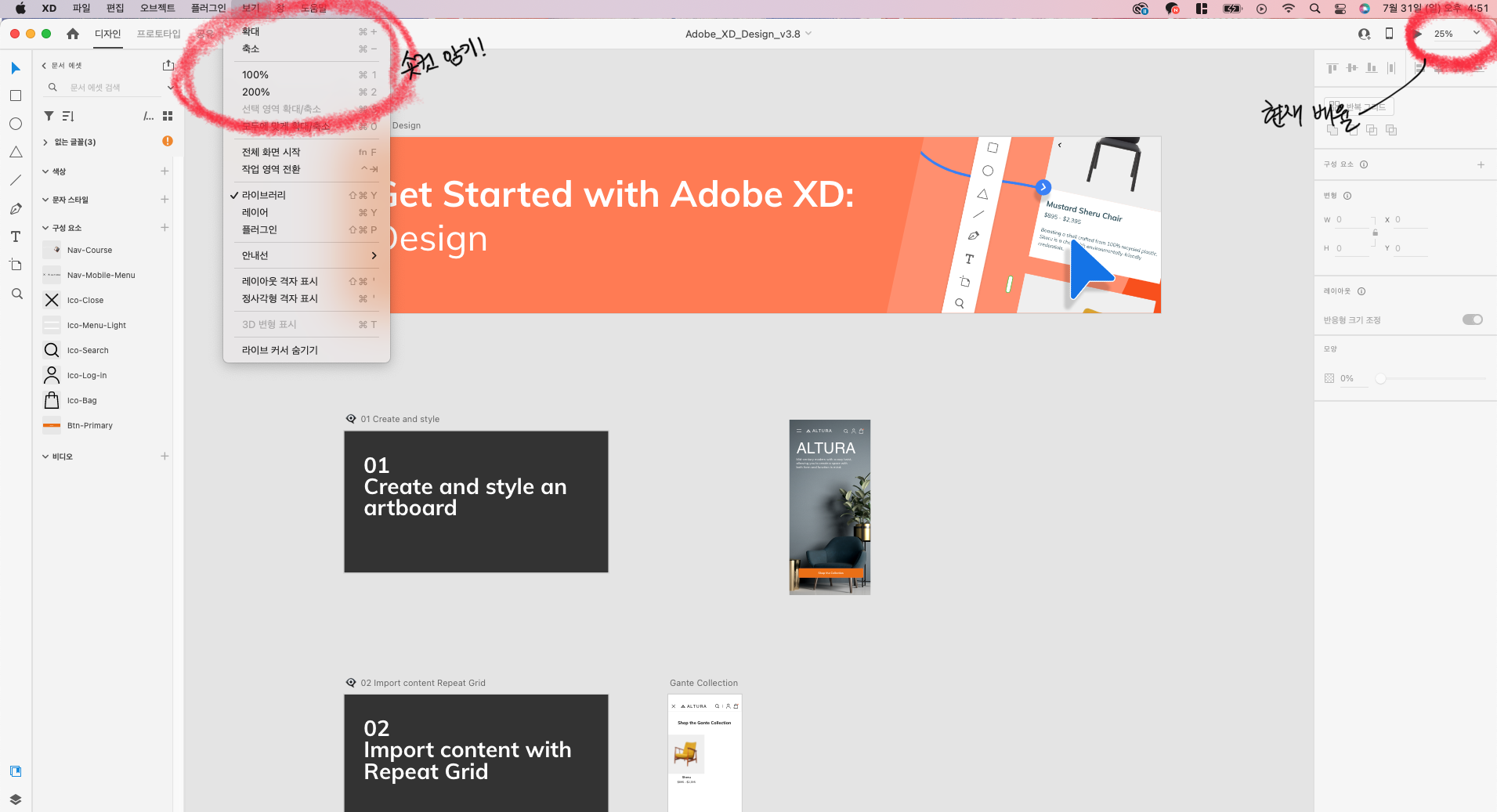Screen dimensions: 1497x812
Task: Open the asset sort icon
Action: (x=68, y=116)
